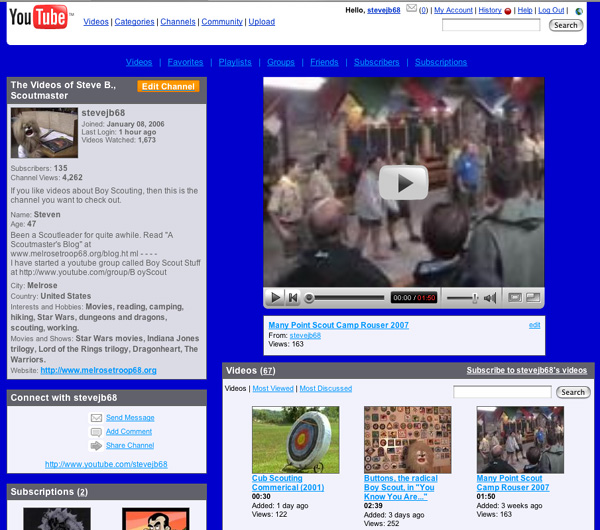Screen dimensions: 600x530
Task: Open the youtube.com/stevejb68 channel URL link
Action: 106,464
